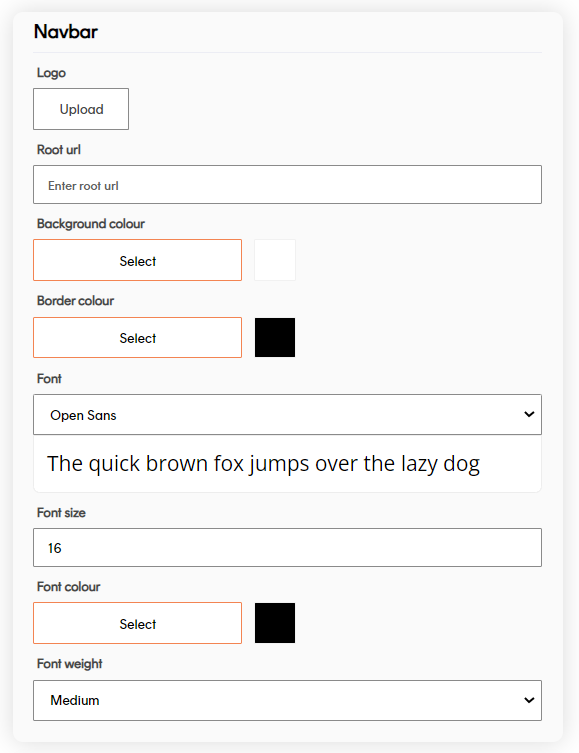Screen dimensions: 579x753
Task: Open the Font colour Select button
Action: (x=137, y=623)
